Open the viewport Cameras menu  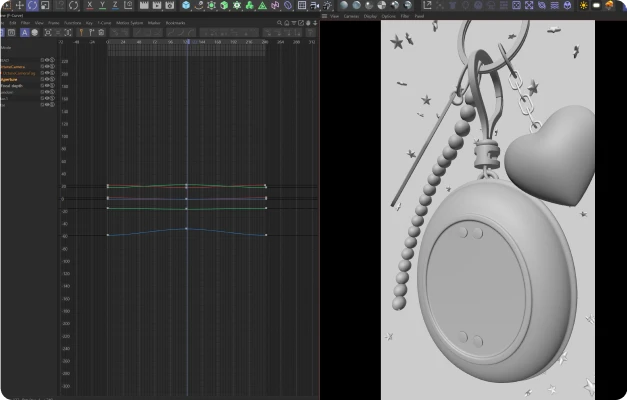point(351,16)
